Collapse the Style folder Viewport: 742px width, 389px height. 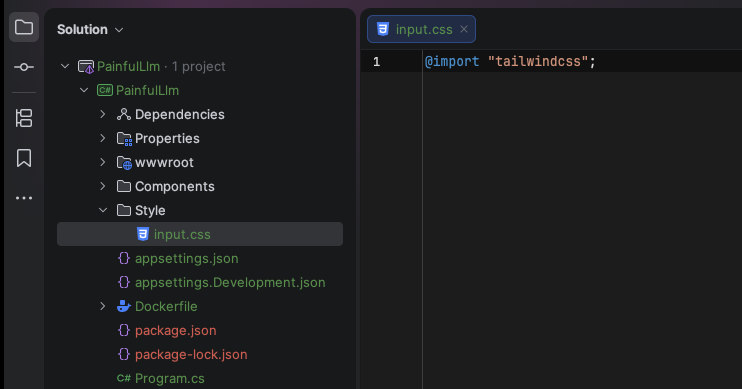coord(103,210)
